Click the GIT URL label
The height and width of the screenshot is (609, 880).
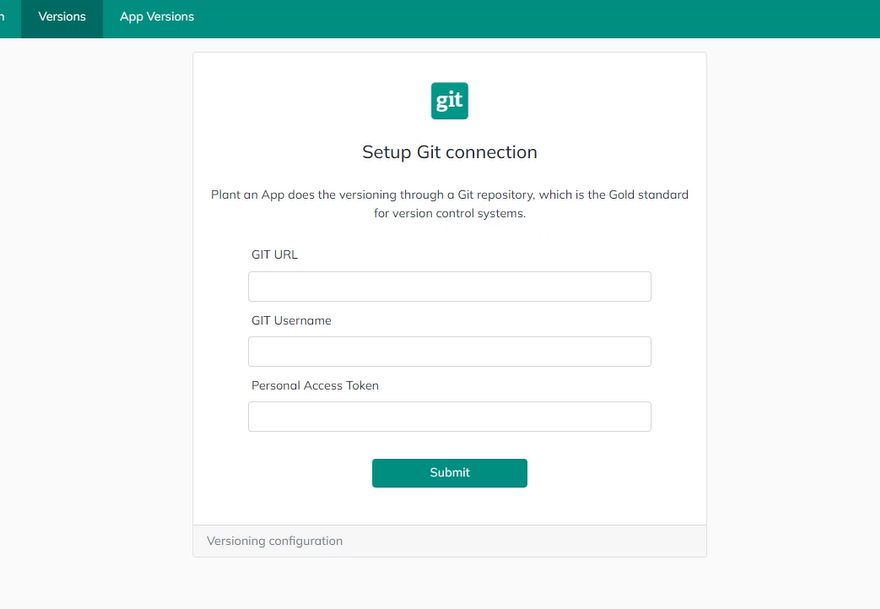point(274,255)
